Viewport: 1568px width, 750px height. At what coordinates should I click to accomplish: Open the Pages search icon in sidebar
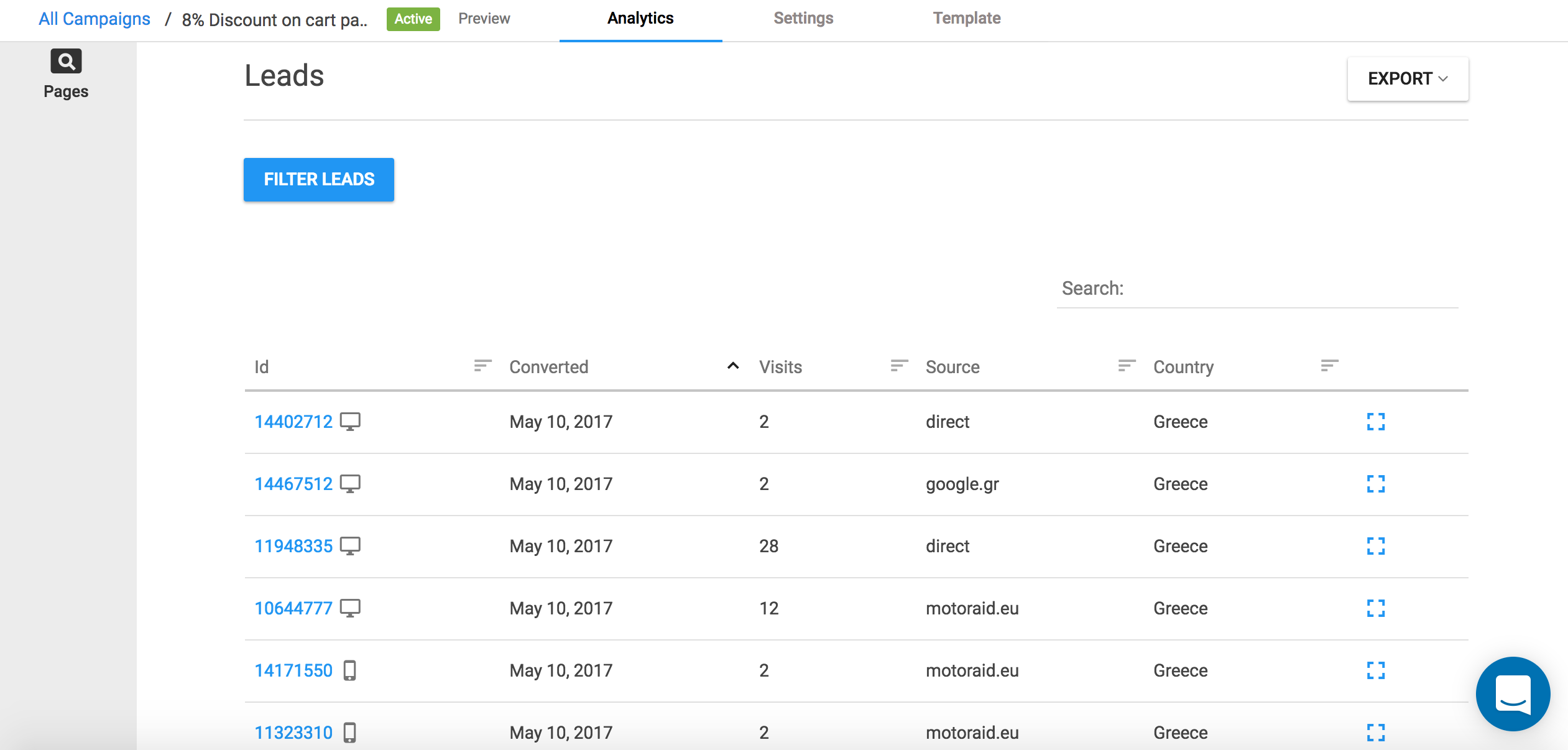click(x=66, y=62)
